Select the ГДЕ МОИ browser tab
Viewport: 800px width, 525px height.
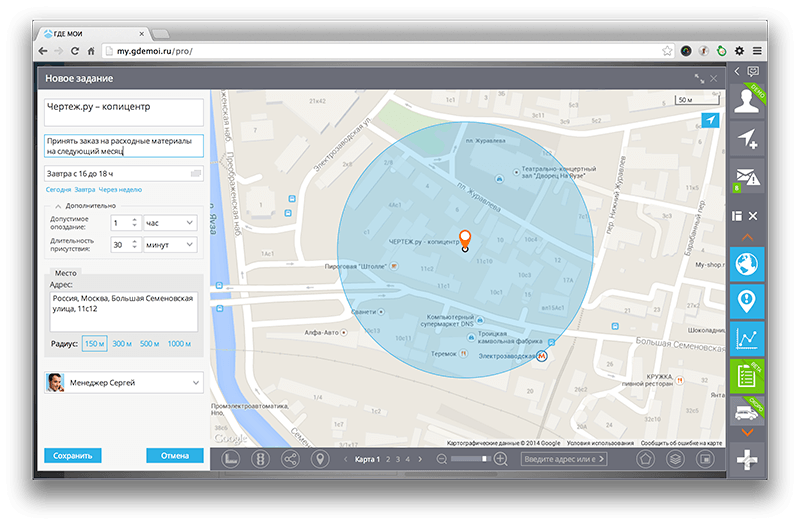tap(92, 34)
